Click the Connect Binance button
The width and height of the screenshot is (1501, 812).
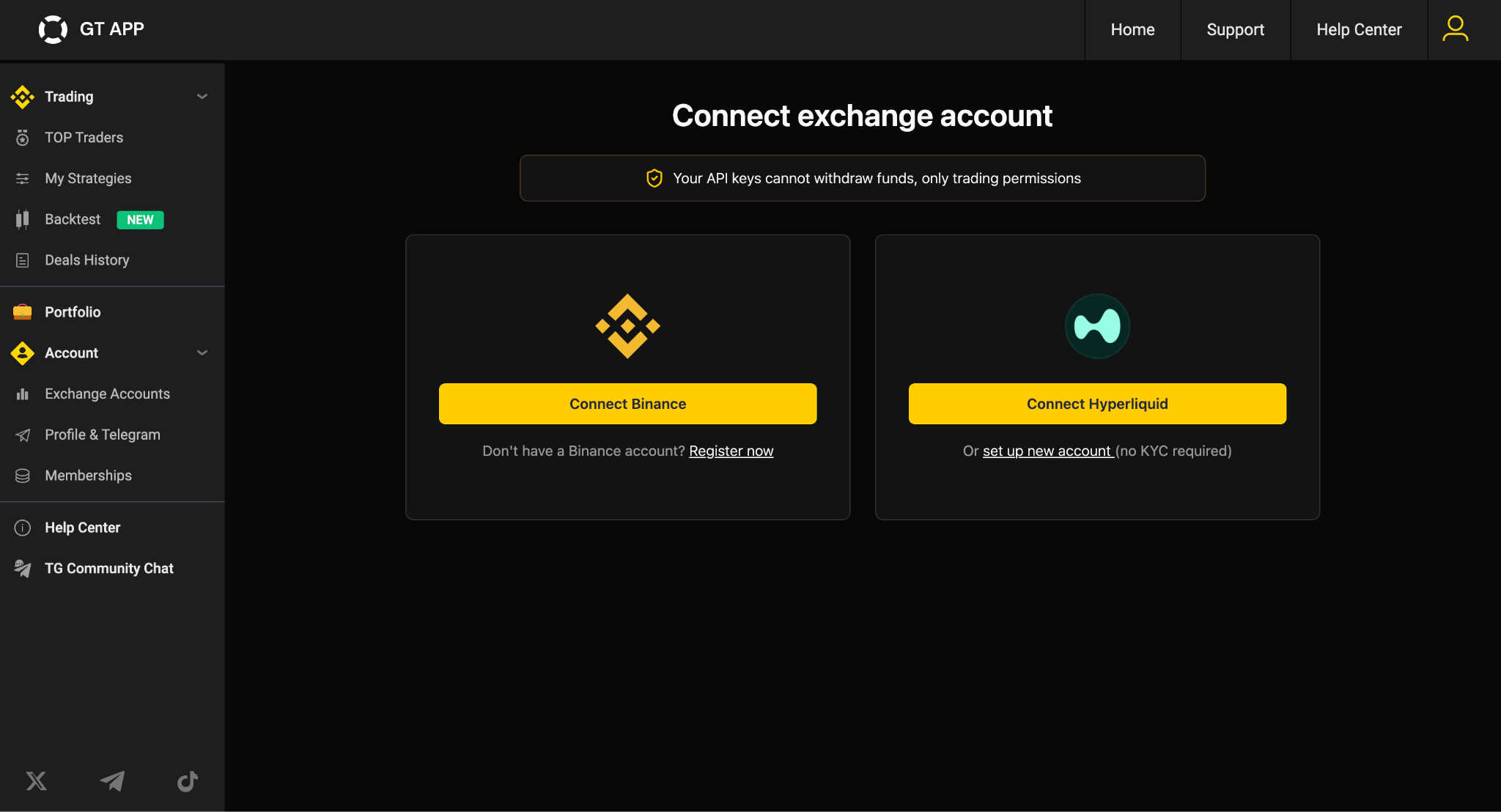[628, 404]
